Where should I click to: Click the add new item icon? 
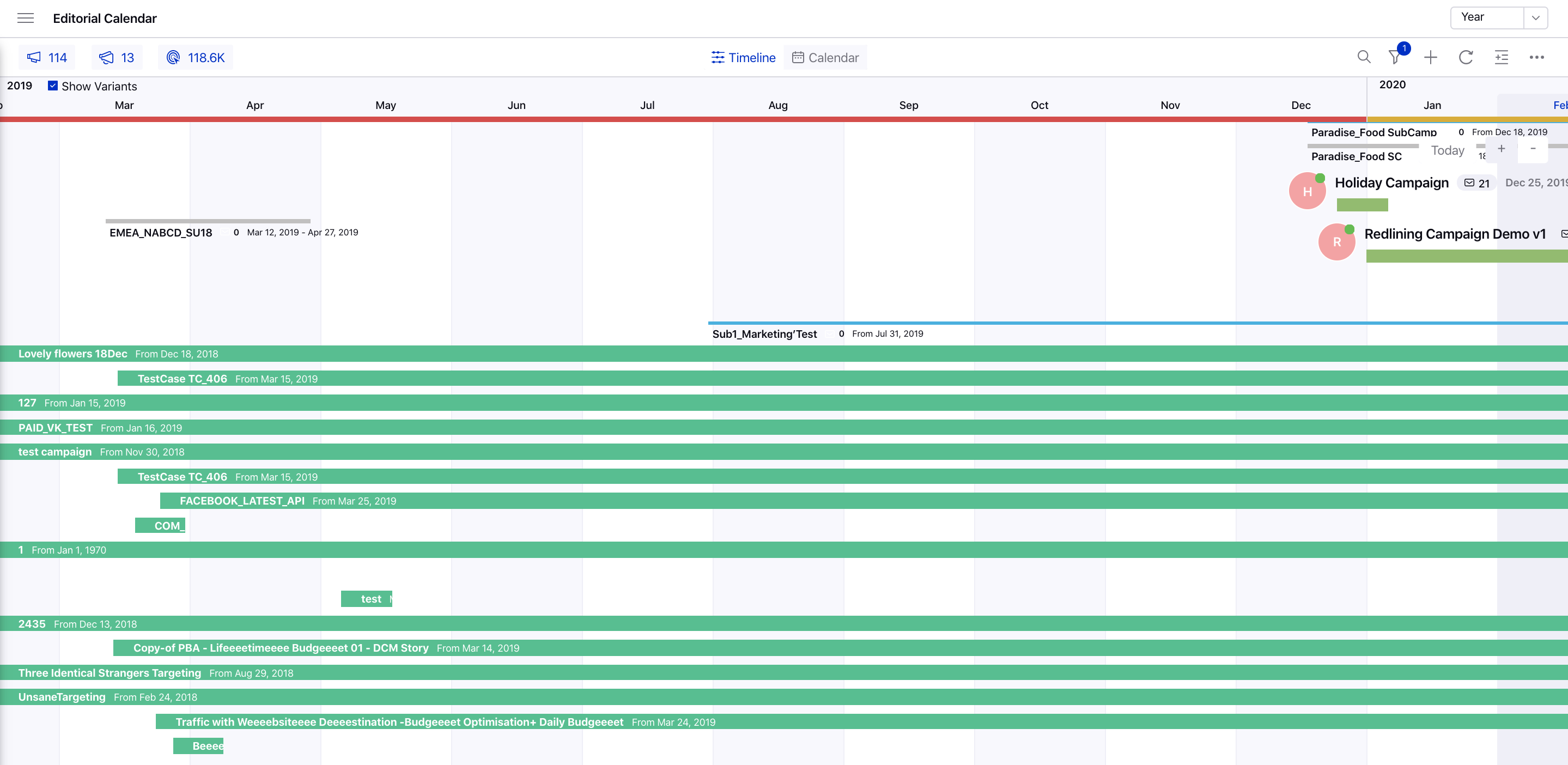pos(1430,57)
